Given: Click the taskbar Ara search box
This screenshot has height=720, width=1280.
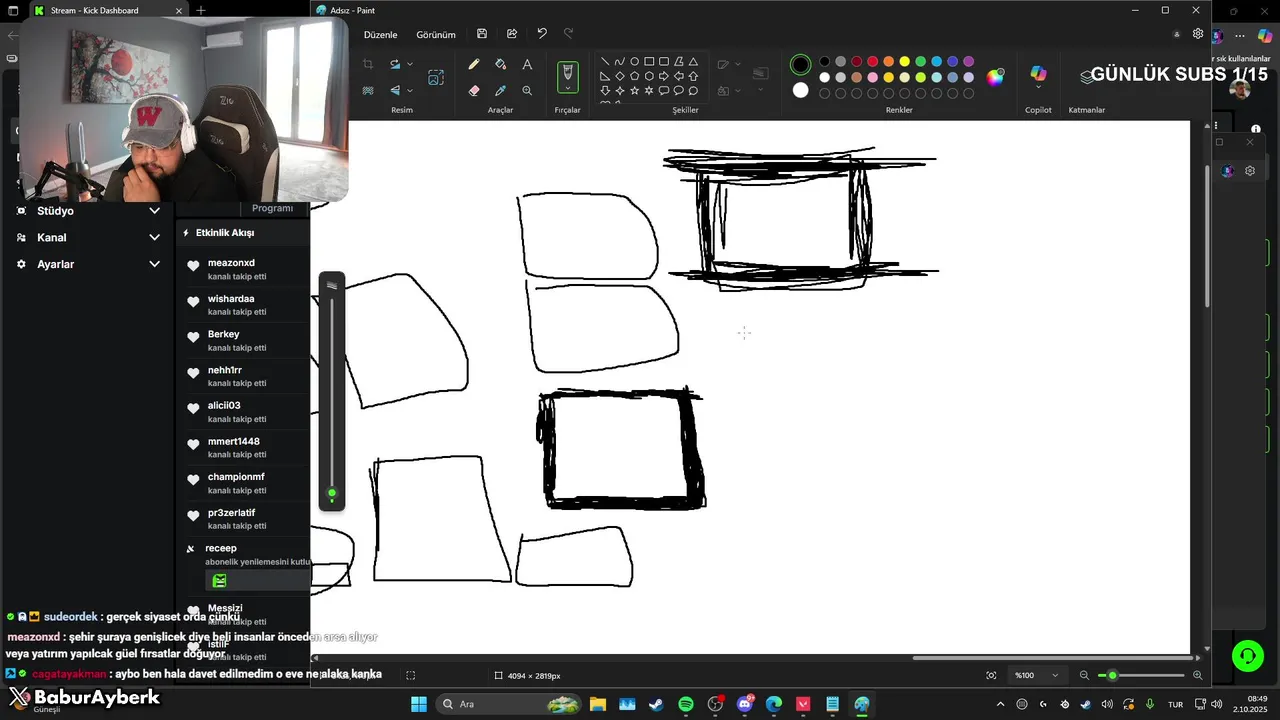Looking at the screenshot, I should pos(510,704).
